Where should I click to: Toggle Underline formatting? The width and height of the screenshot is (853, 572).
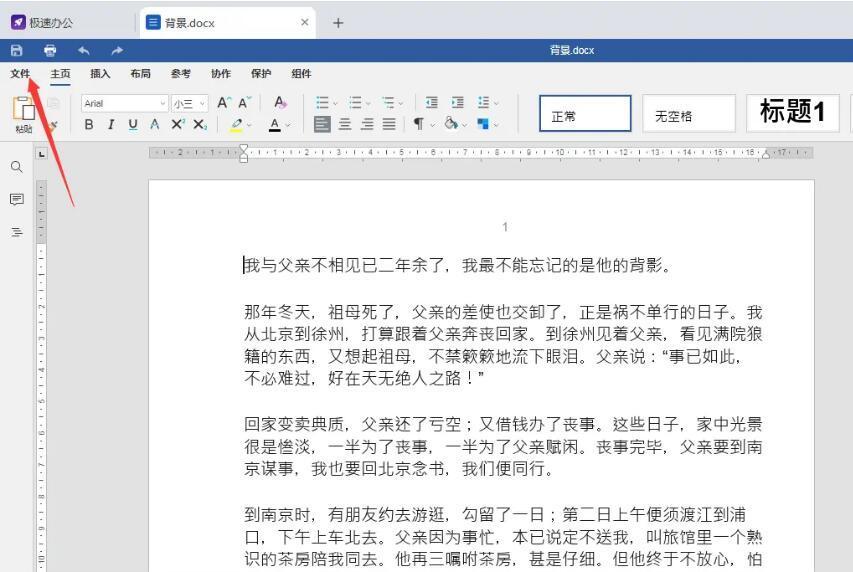tap(133, 125)
